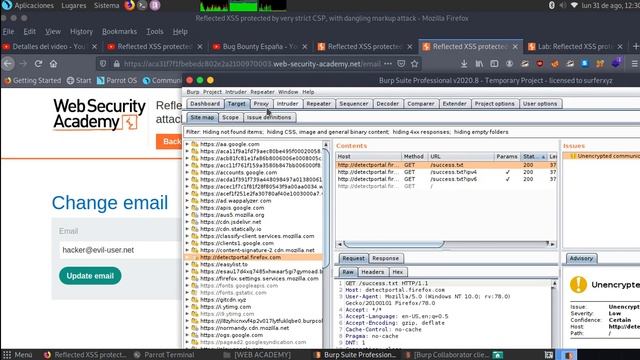Select the Unencrypted communications issue
Viewport: 640px width, 360px height.
(x=601, y=156)
